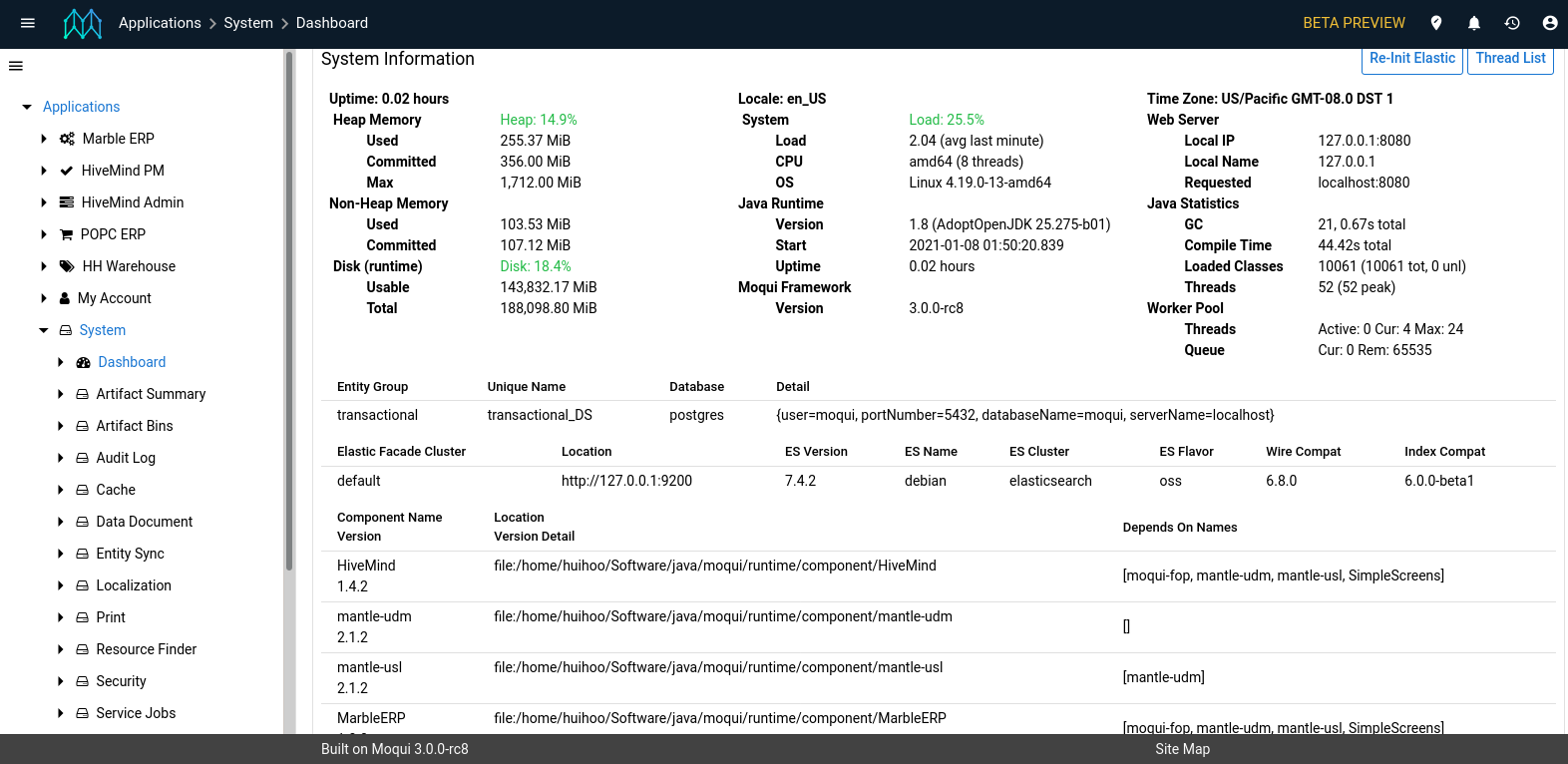
Task: Collapse the Applications tree node
Action: 27,107
